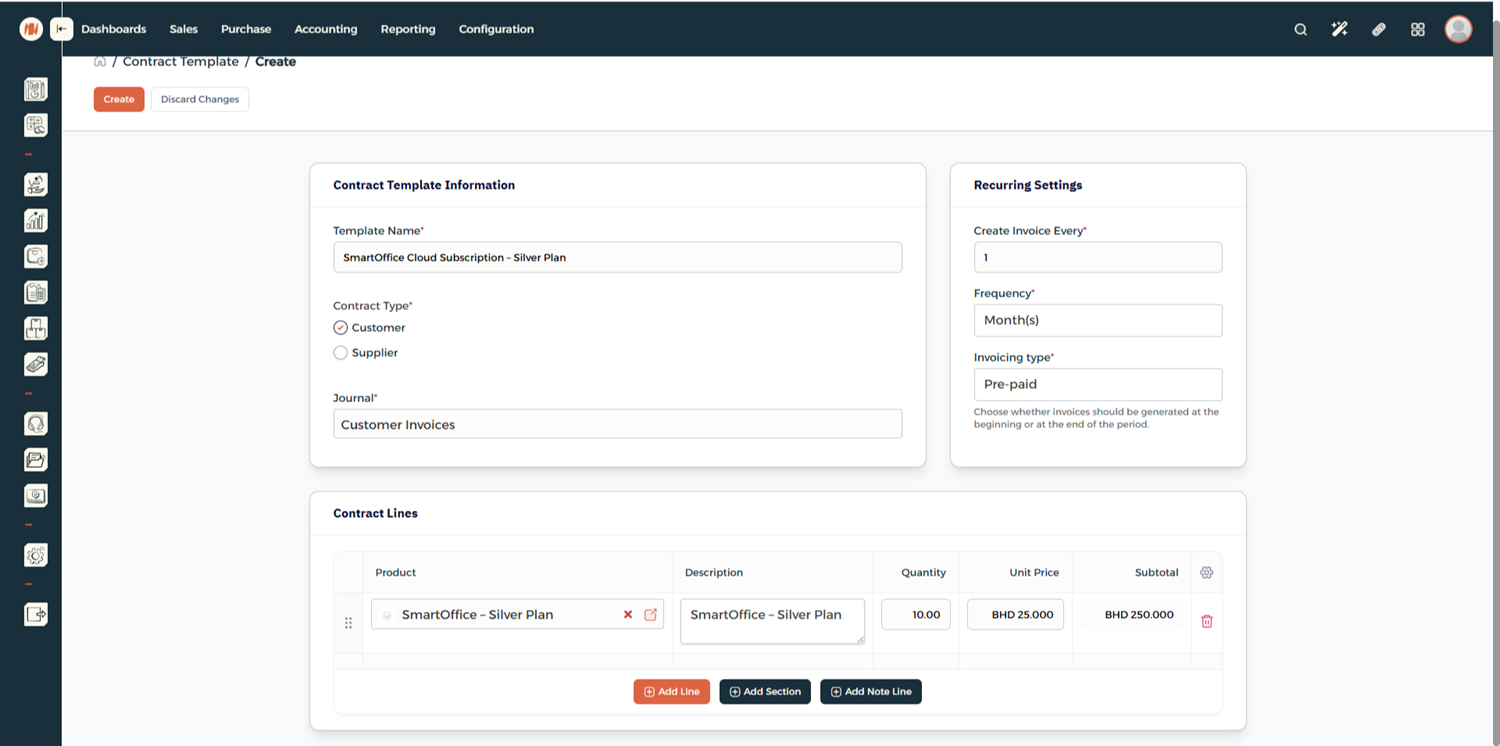The height and width of the screenshot is (746, 1500).
Task: Click the Add Section button
Action: point(765,692)
